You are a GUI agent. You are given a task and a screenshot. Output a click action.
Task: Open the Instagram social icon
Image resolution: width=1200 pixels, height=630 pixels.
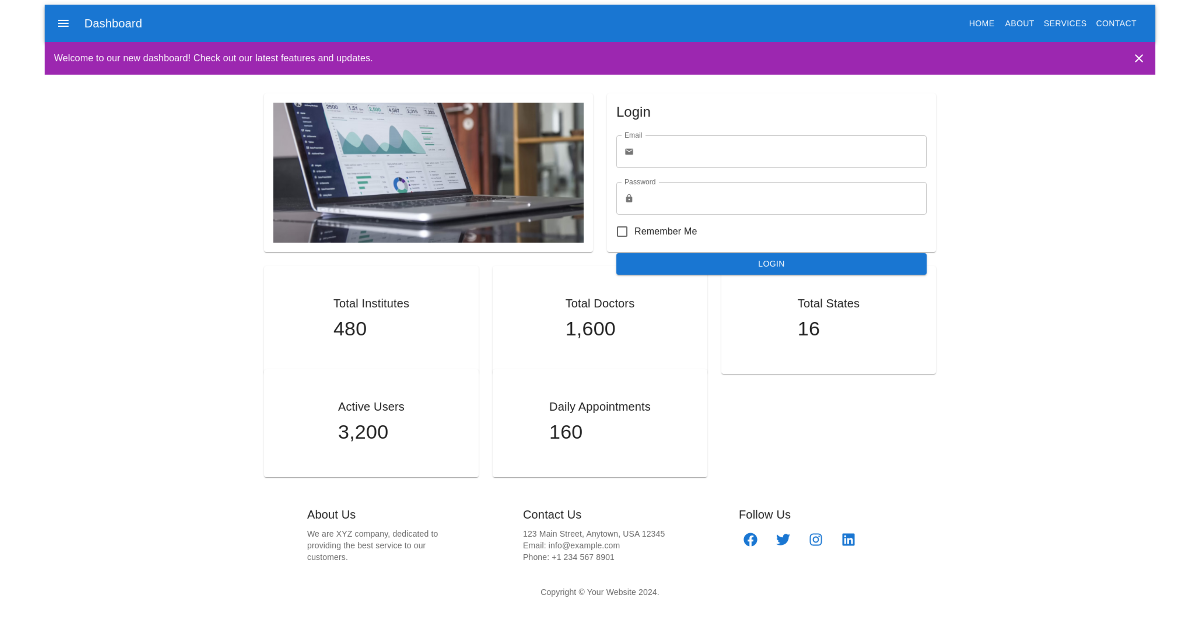click(816, 539)
